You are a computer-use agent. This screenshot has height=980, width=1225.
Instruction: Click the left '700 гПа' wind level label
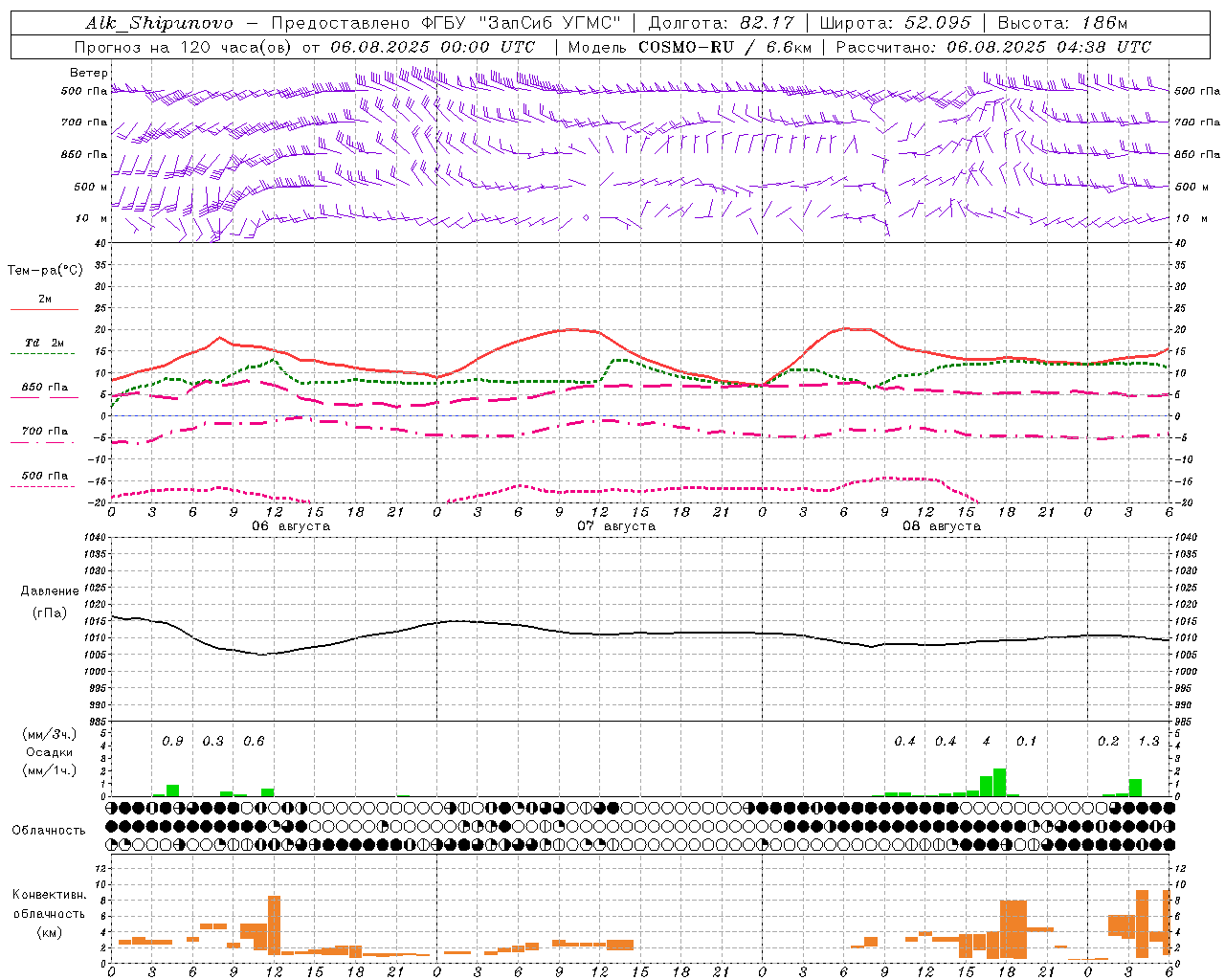coord(84,122)
